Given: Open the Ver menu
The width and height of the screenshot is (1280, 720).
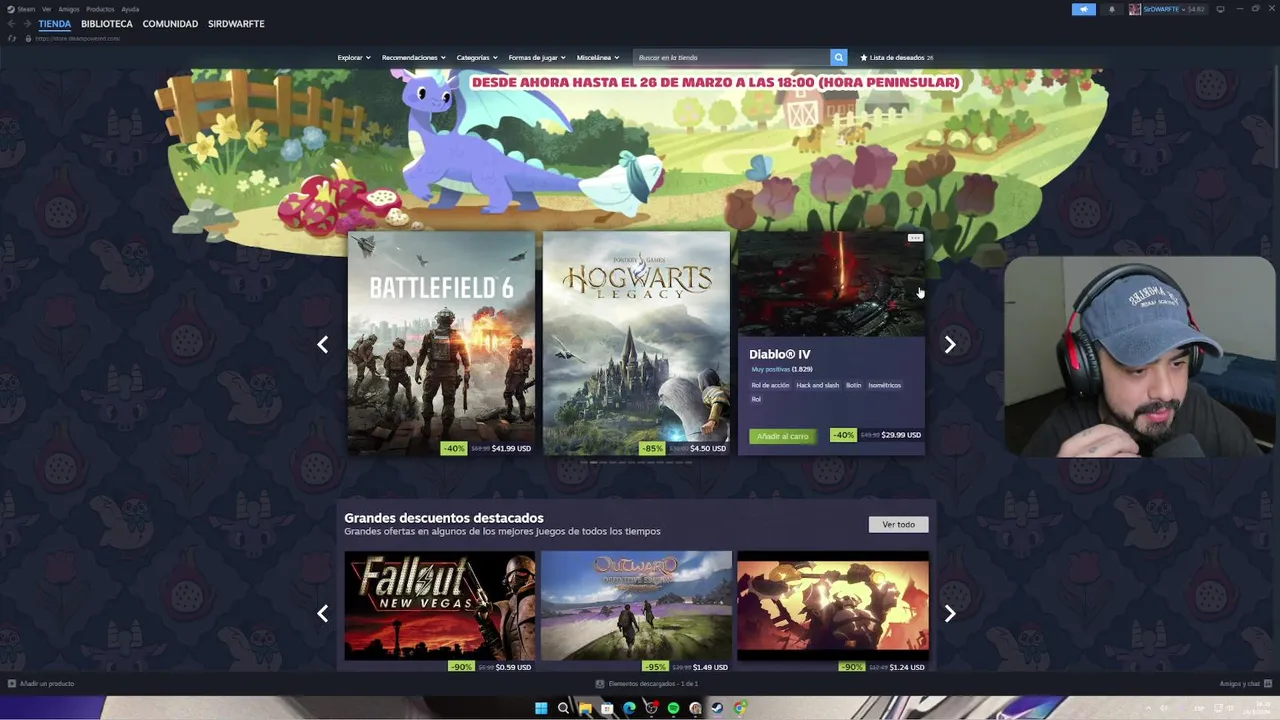Looking at the screenshot, I should 46,9.
